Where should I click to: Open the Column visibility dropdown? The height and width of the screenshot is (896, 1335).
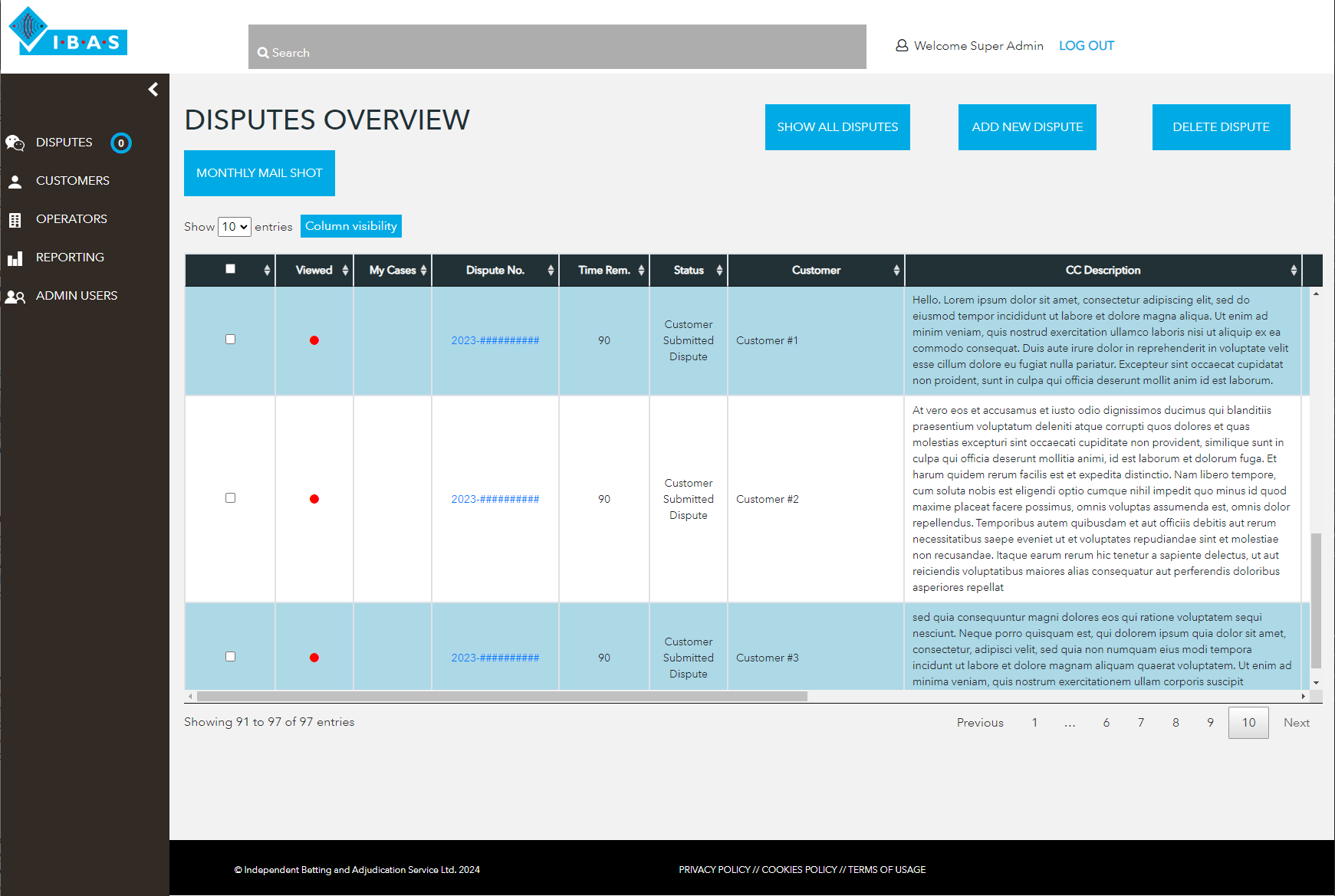[350, 226]
